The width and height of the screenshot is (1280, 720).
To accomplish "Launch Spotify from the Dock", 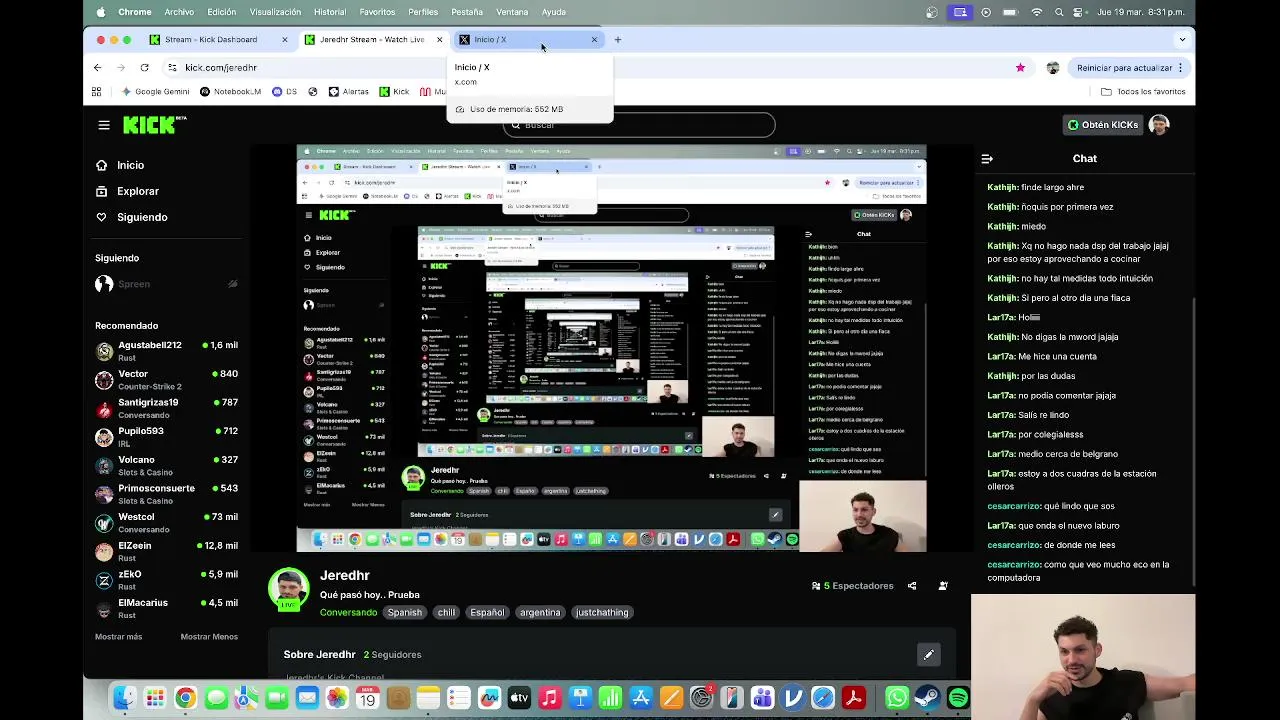I will 958,698.
